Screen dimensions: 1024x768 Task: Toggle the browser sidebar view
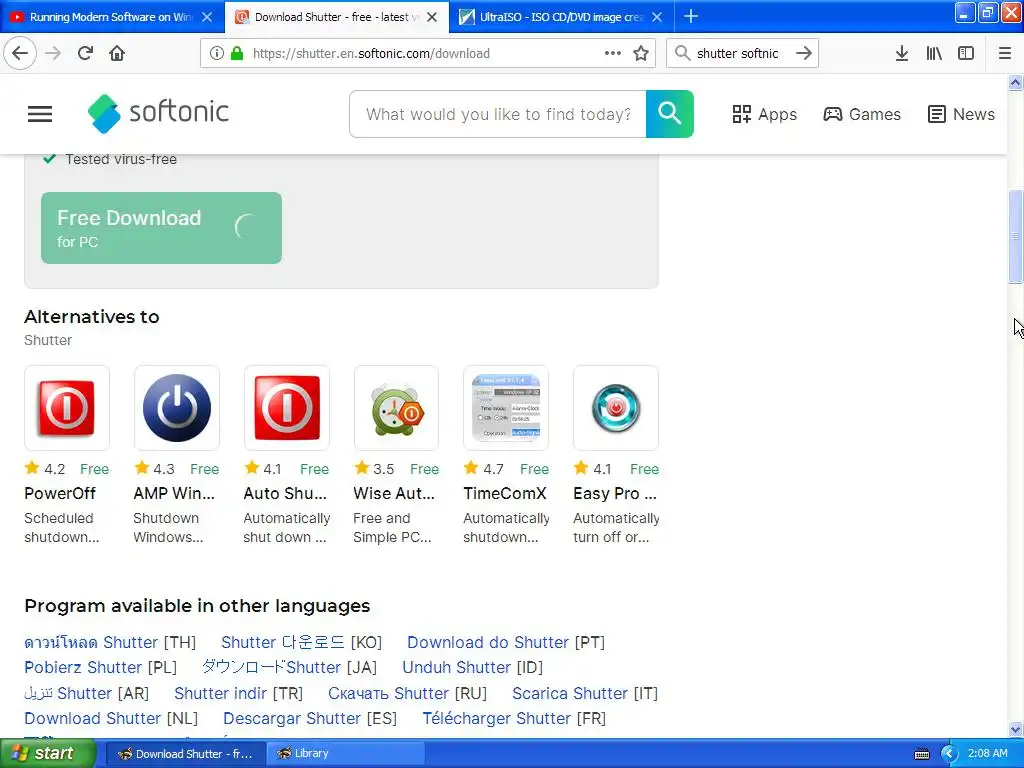click(966, 53)
